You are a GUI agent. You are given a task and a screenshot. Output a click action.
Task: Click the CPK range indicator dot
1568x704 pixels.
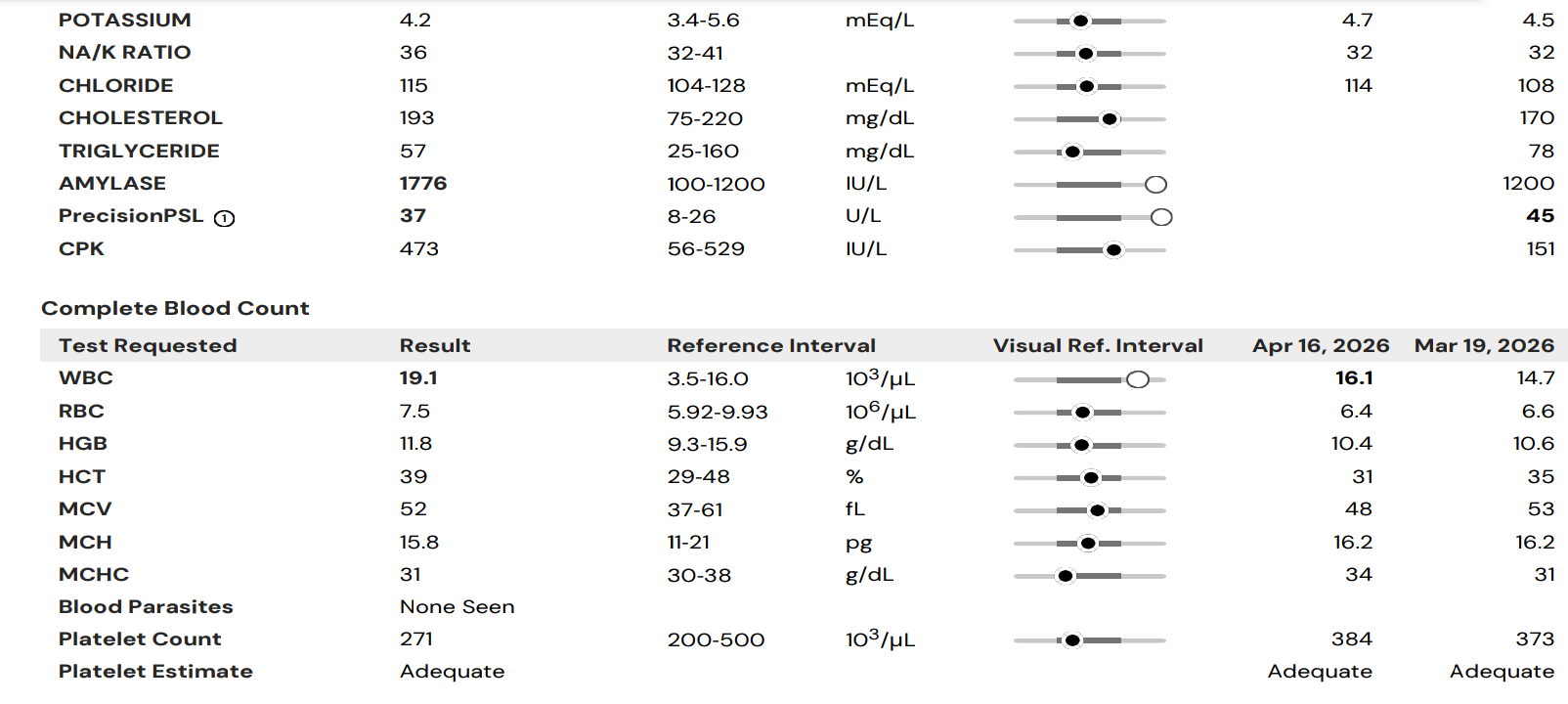[1113, 250]
